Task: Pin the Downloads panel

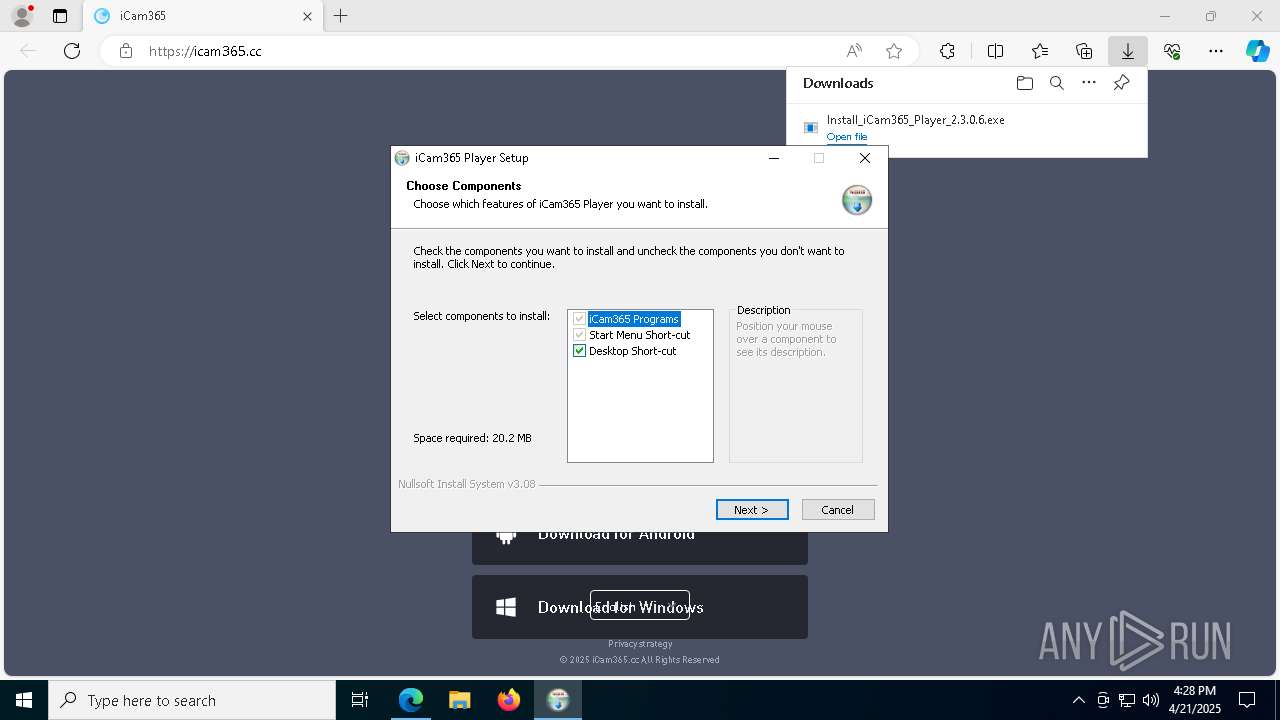Action: (x=1122, y=83)
